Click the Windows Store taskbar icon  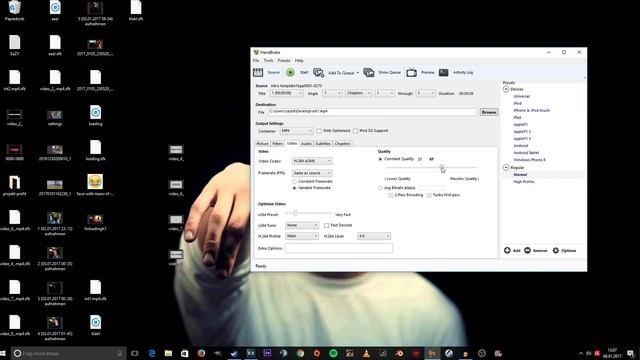[184, 353]
